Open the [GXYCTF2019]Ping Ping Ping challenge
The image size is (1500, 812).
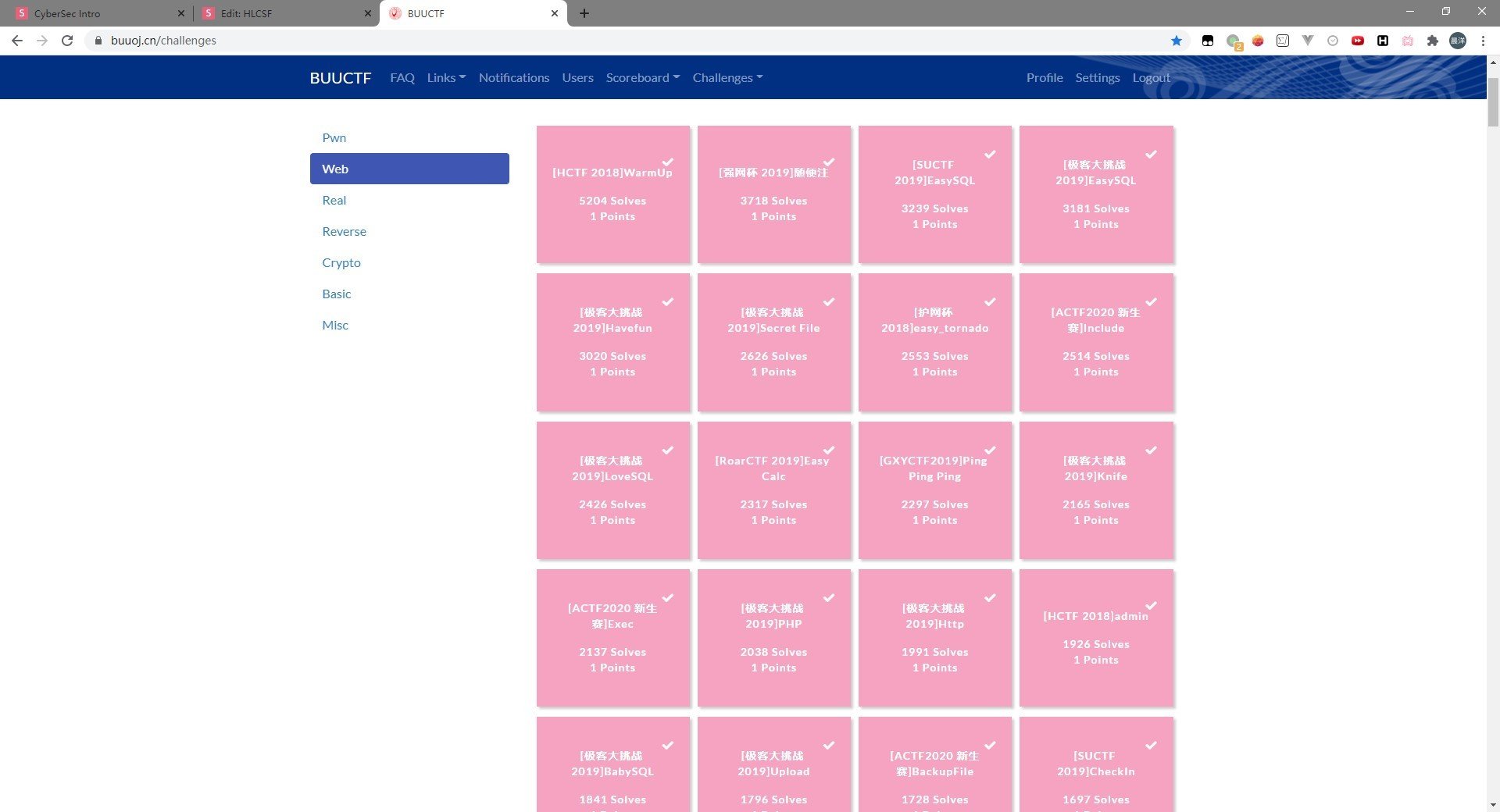pos(935,490)
